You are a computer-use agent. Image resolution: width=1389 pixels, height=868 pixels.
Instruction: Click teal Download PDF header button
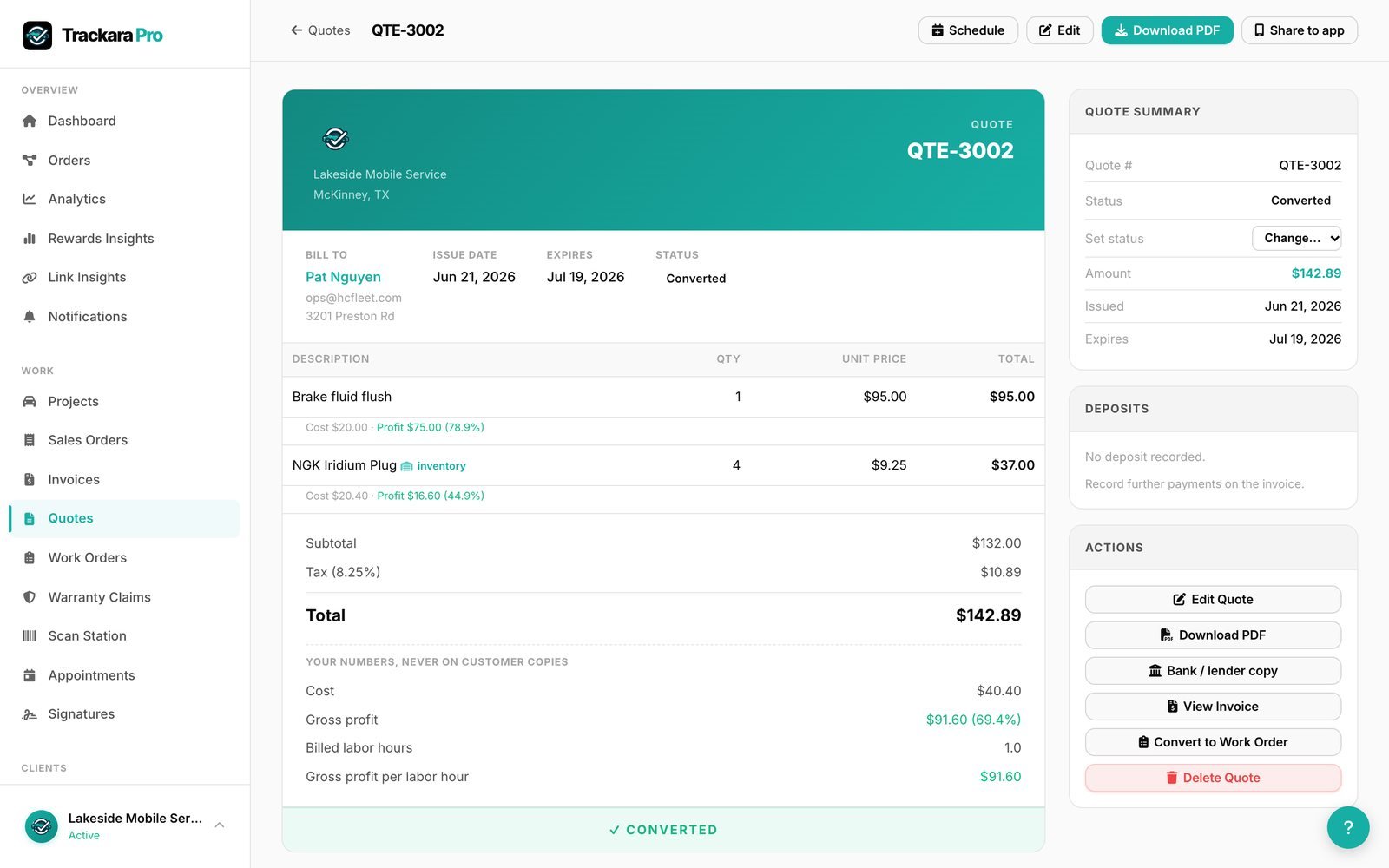[x=1167, y=30]
